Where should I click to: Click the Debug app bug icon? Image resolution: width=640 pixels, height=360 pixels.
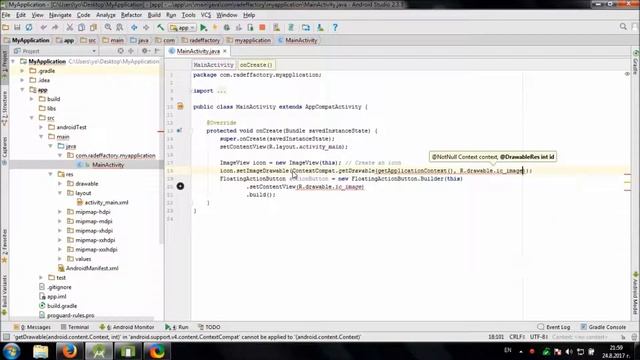pyautogui.click(x=227, y=27)
